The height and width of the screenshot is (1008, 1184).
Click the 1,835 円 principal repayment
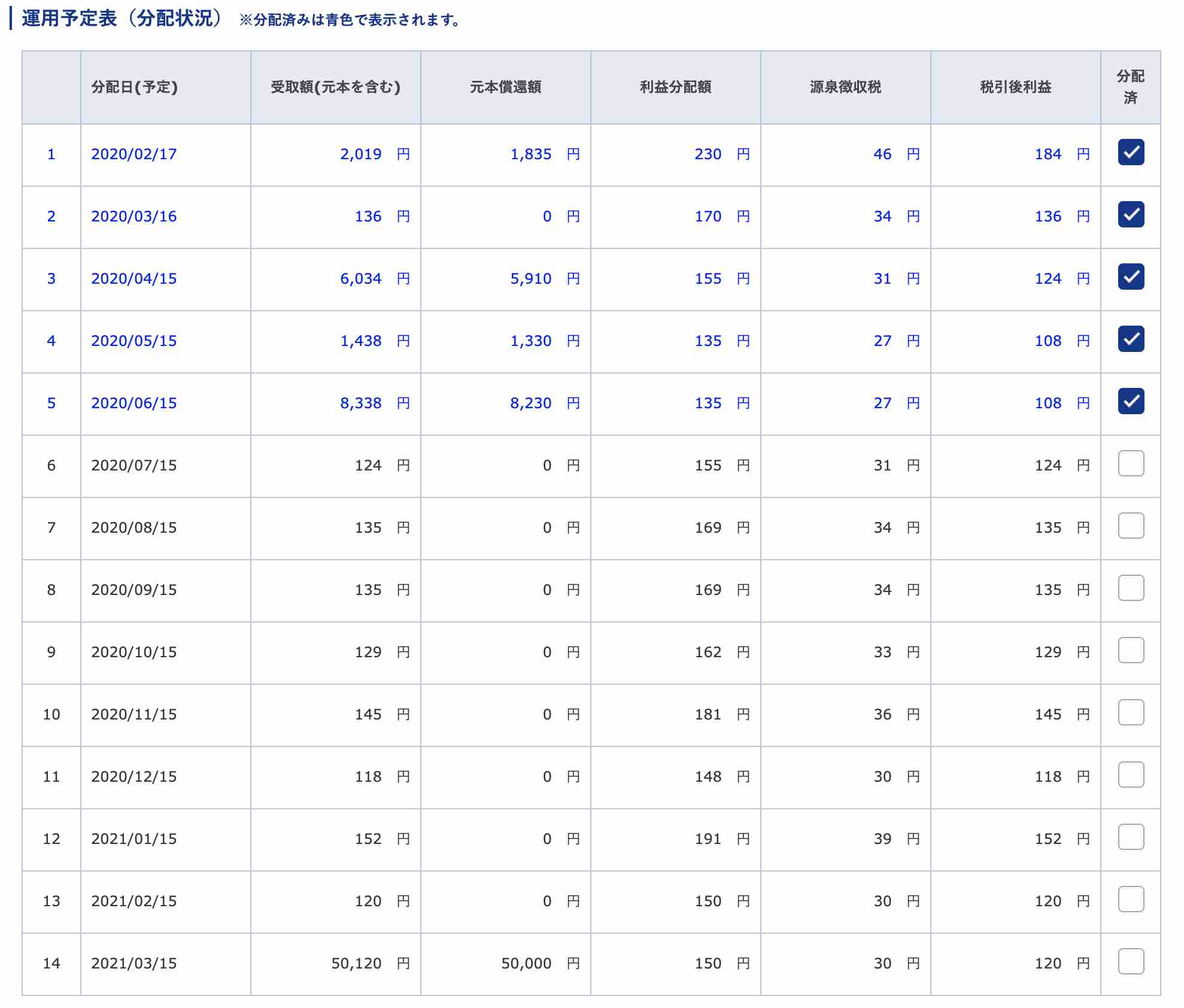(x=545, y=154)
